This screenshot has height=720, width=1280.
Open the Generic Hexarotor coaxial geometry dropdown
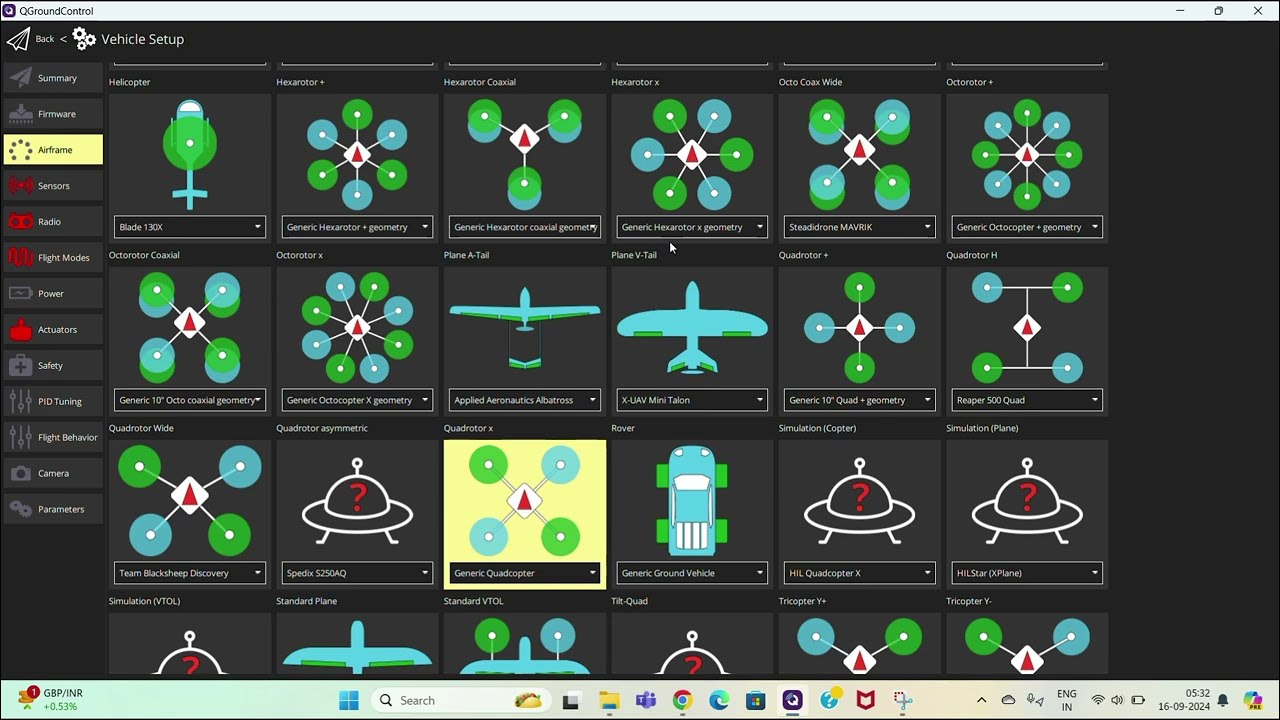(x=525, y=227)
